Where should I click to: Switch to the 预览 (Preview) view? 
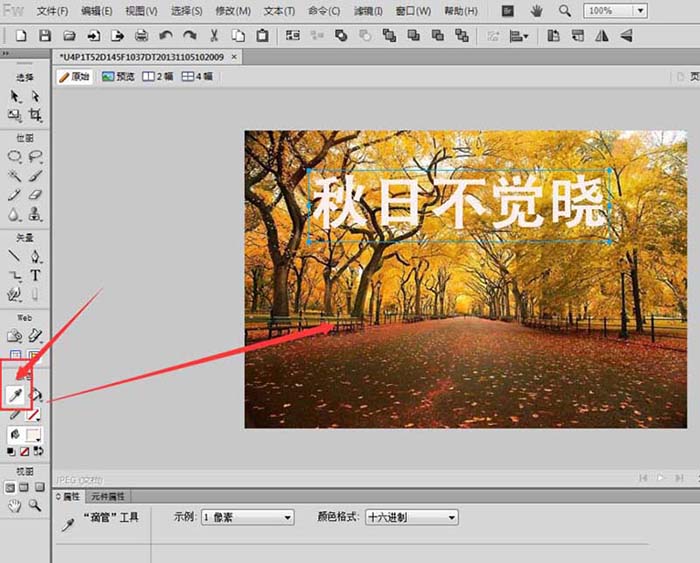pyautogui.click(x=118, y=76)
